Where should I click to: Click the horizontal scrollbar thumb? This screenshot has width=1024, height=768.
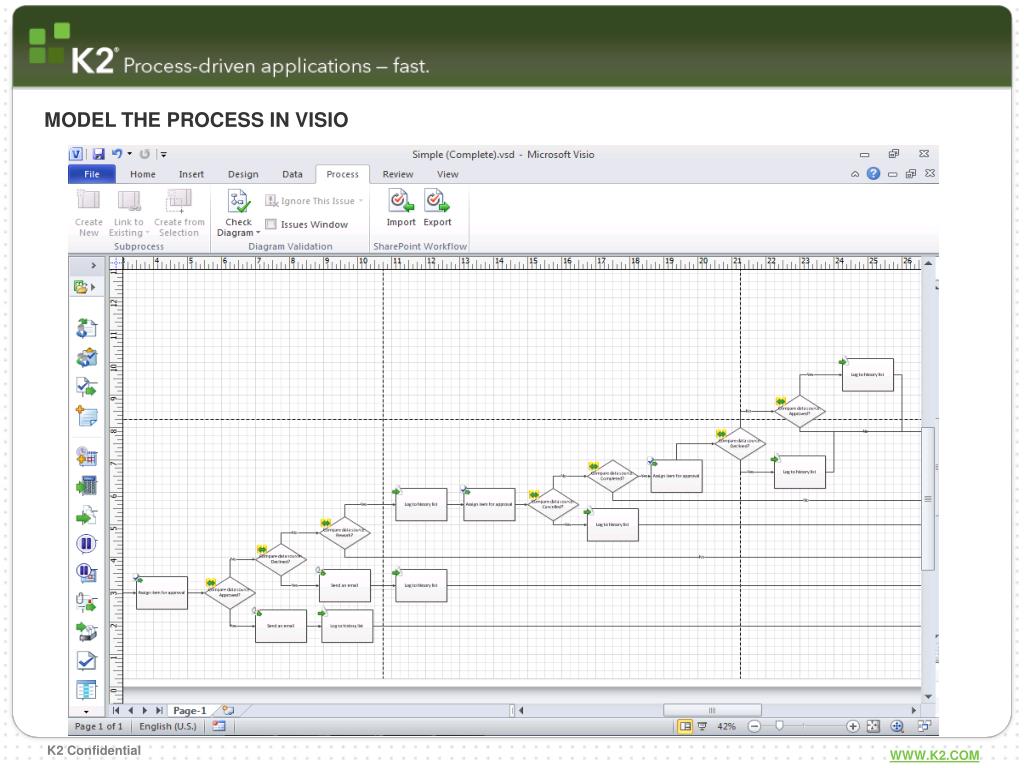tap(712, 710)
